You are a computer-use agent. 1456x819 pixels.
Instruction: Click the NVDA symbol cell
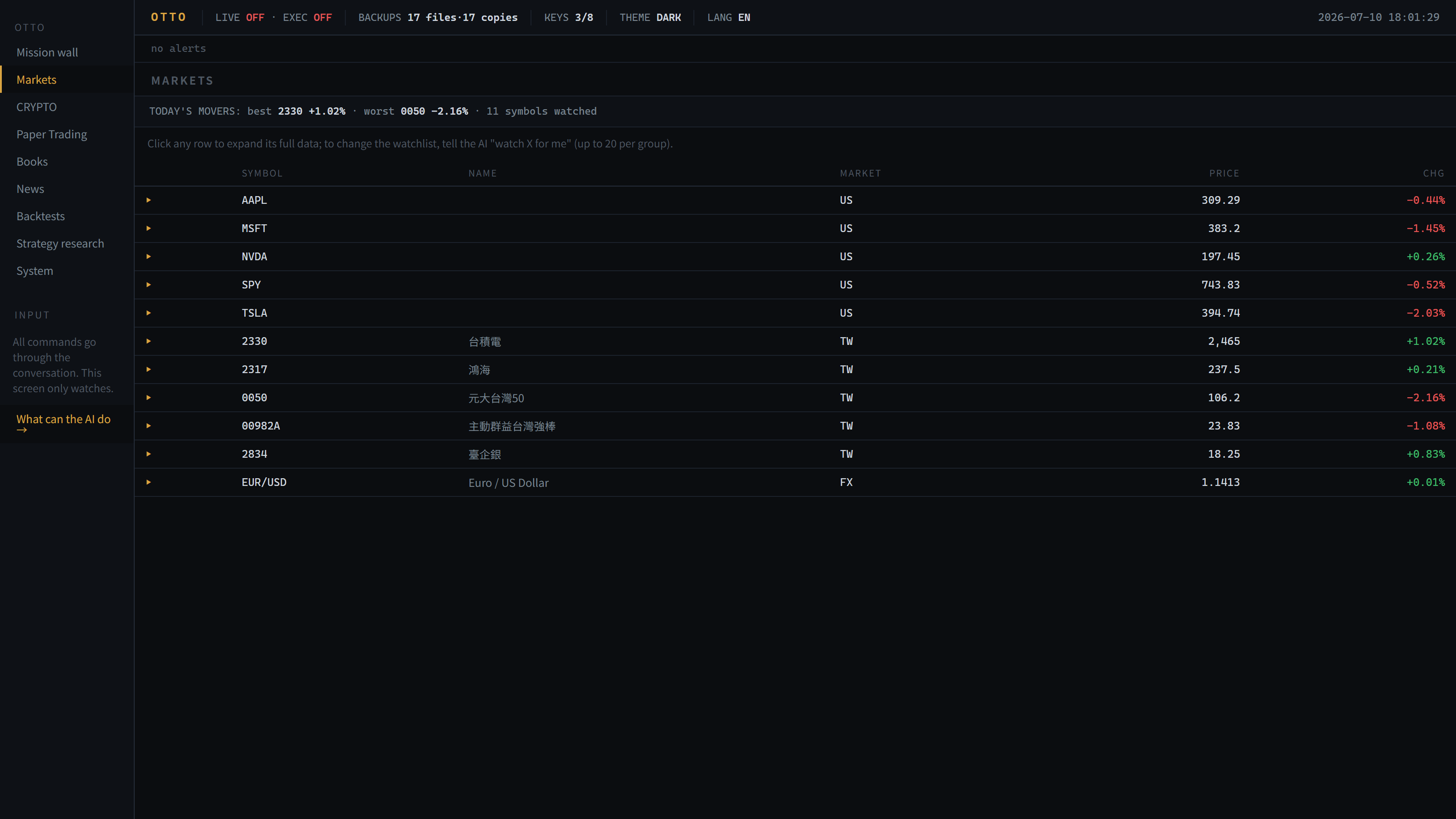(254, 257)
